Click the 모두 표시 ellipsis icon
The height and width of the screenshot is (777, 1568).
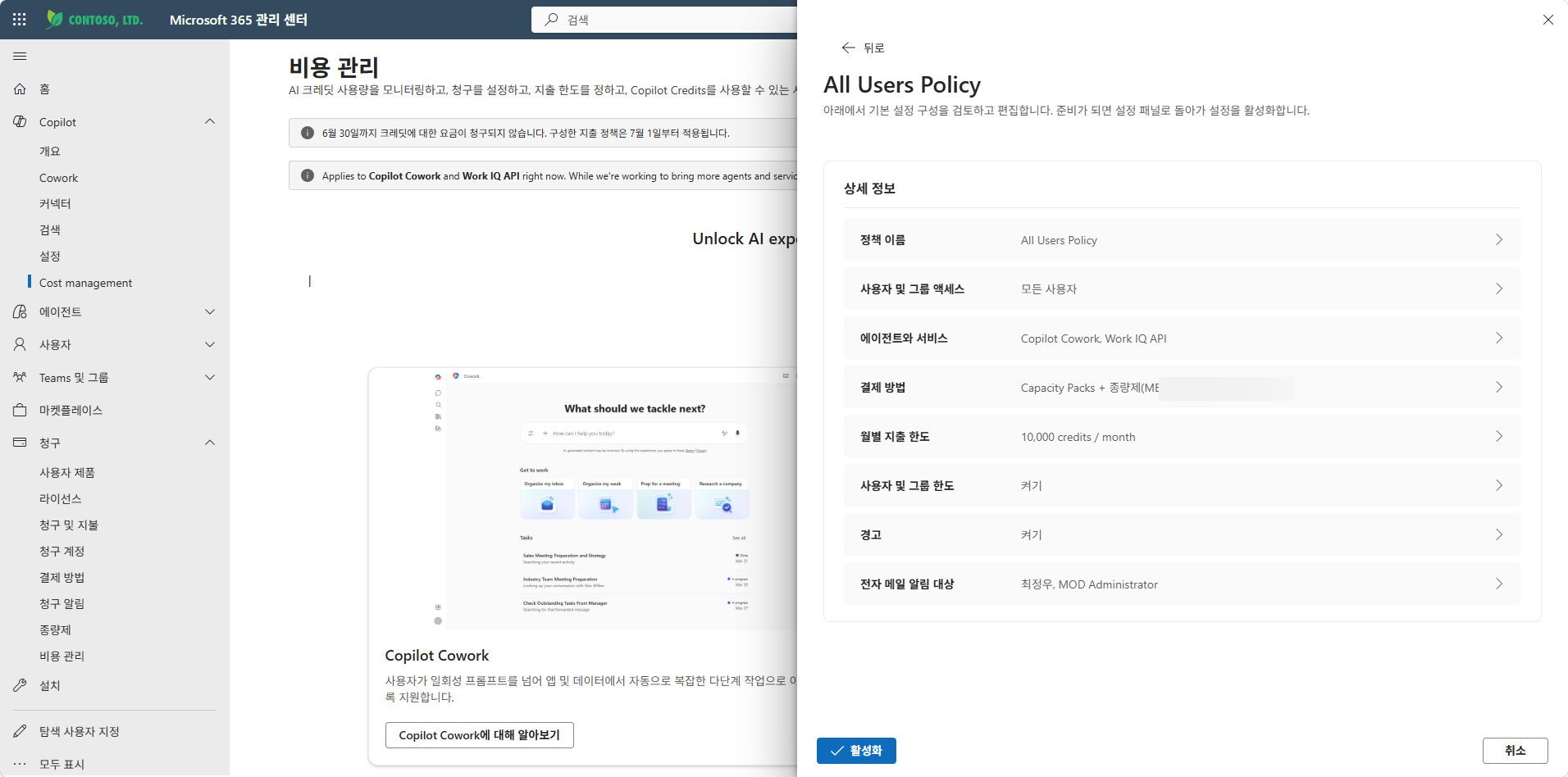click(x=20, y=764)
